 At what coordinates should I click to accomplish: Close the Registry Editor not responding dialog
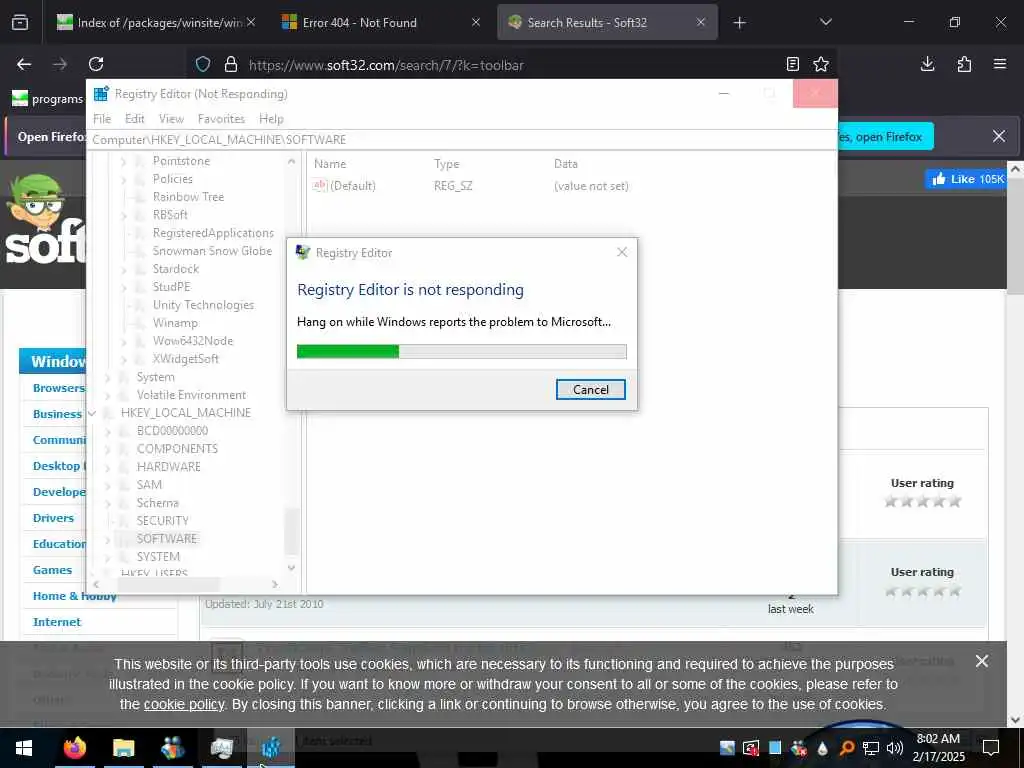coord(622,252)
